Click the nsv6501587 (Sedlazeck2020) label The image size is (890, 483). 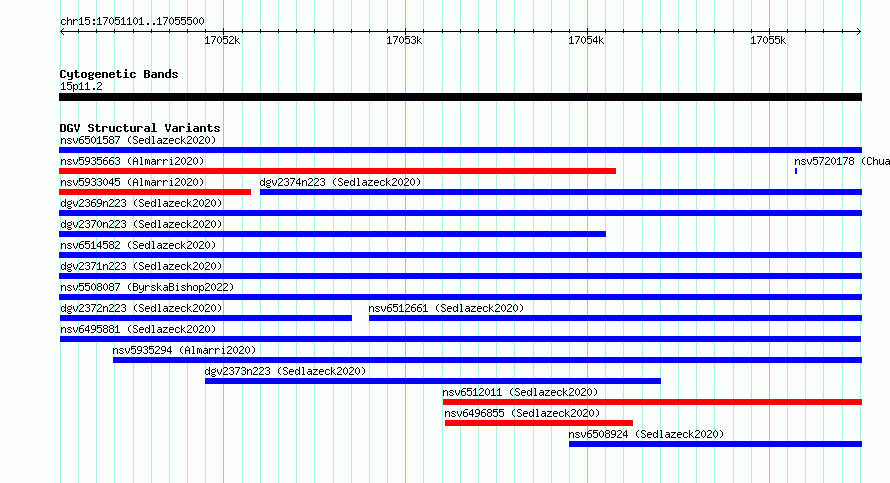tap(138, 140)
